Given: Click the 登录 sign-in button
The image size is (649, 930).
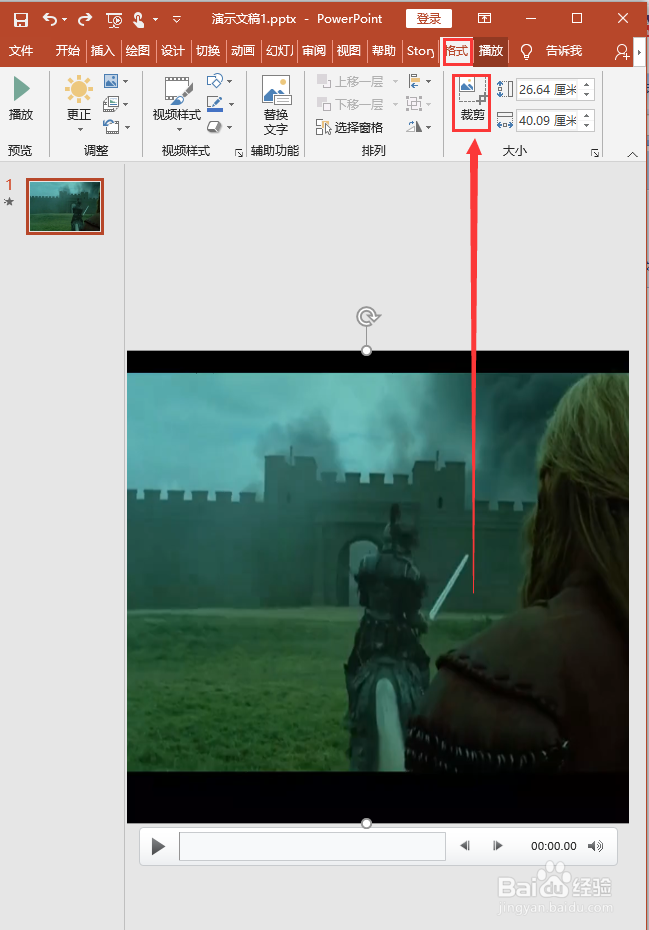Looking at the screenshot, I should (x=428, y=19).
